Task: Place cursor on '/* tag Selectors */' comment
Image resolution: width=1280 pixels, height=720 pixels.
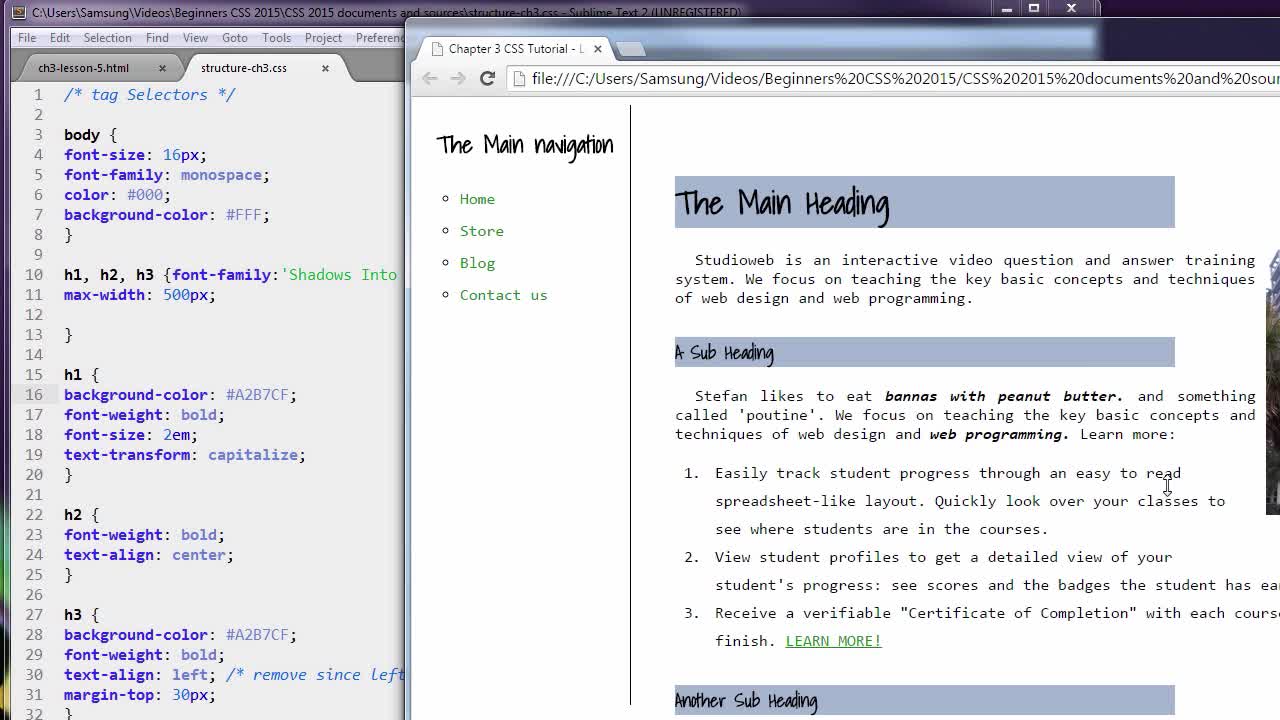Action: pos(149,95)
